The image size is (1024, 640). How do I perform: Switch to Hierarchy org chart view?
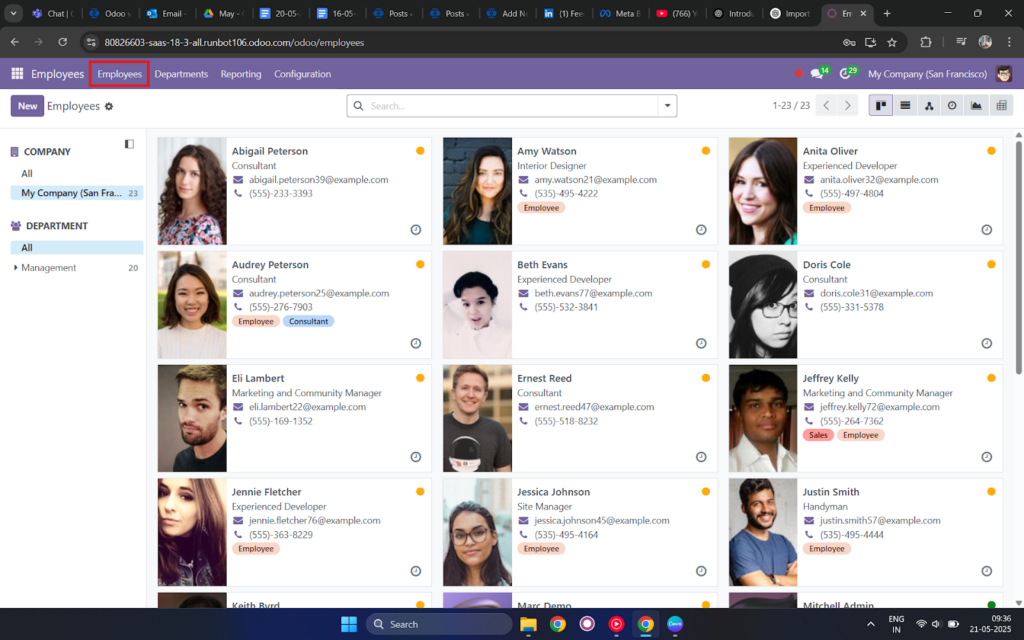coord(929,106)
